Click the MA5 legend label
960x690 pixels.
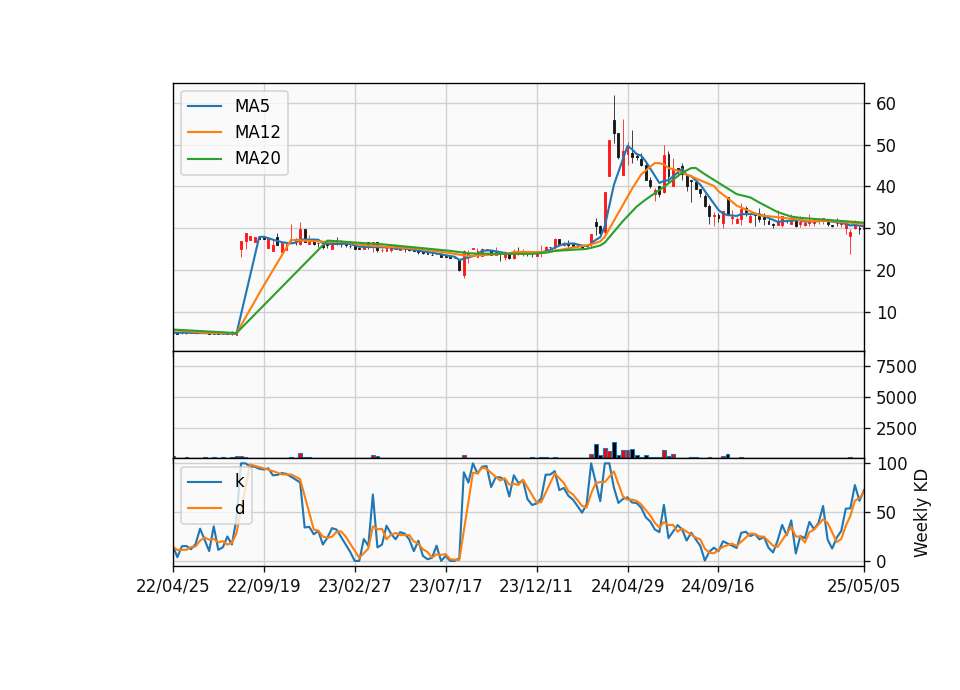coord(252,106)
